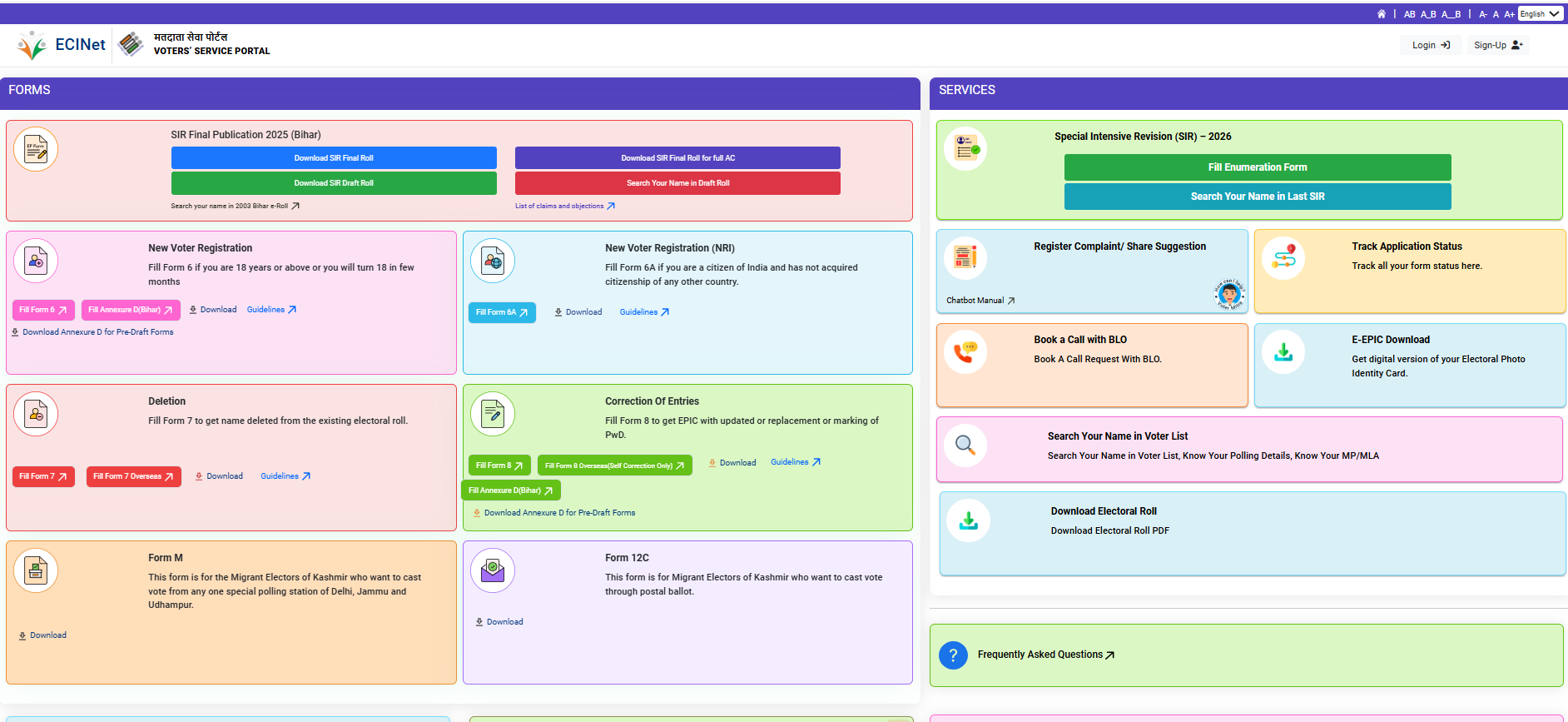Click the Track Application Status icon
This screenshot has width=1568, height=722.
pos(1283,258)
